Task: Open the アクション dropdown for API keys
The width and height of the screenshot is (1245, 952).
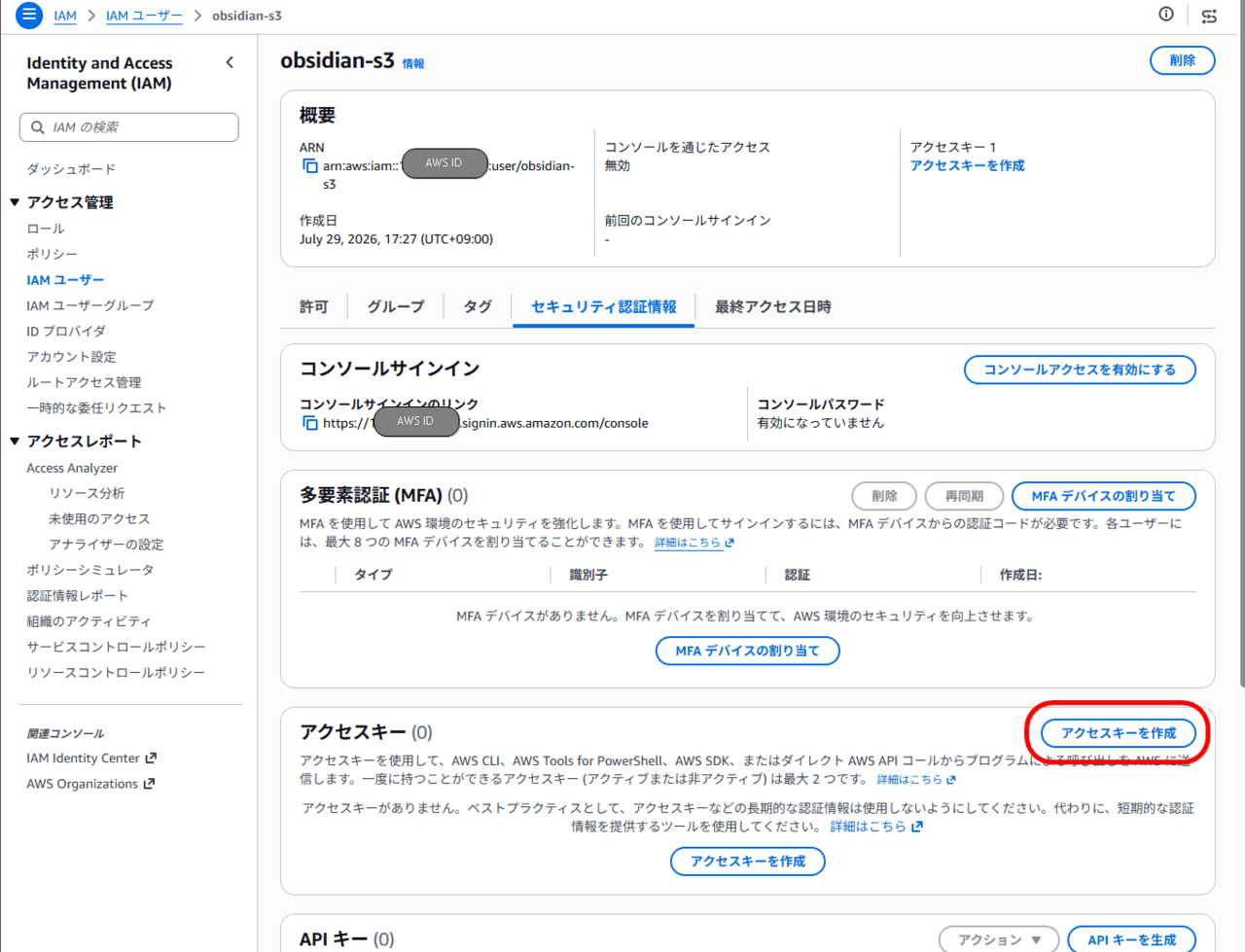Action: [999, 939]
